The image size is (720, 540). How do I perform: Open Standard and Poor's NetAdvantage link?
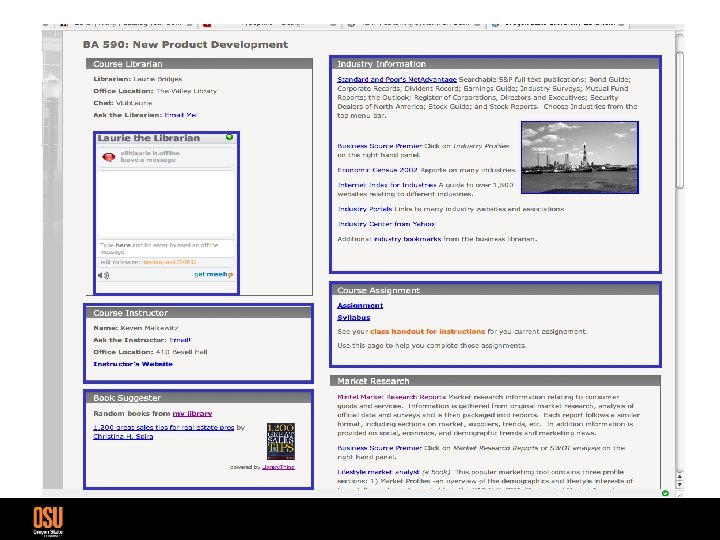[x=397, y=79]
